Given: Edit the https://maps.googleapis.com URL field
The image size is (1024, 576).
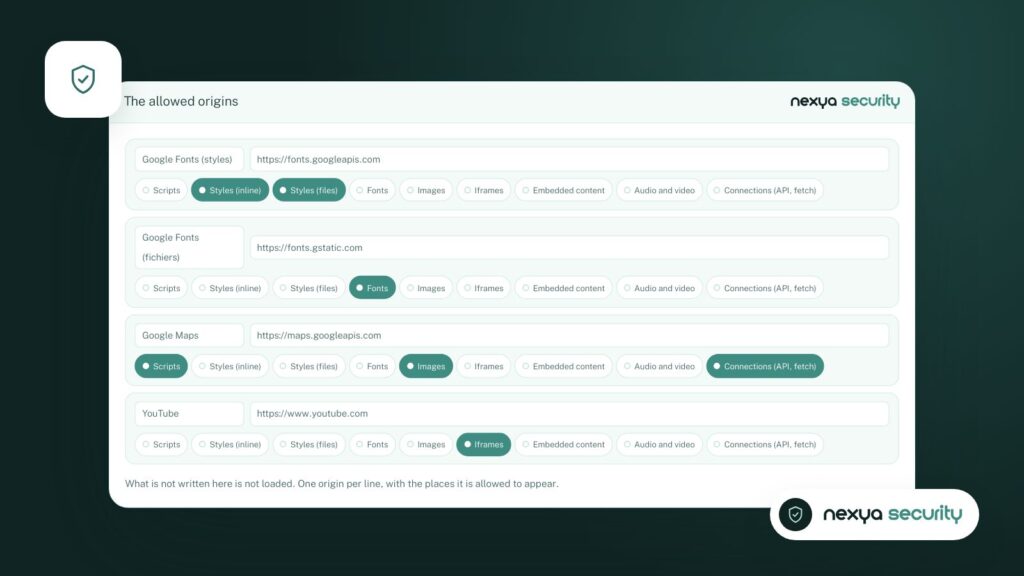Looking at the screenshot, I should (569, 336).
